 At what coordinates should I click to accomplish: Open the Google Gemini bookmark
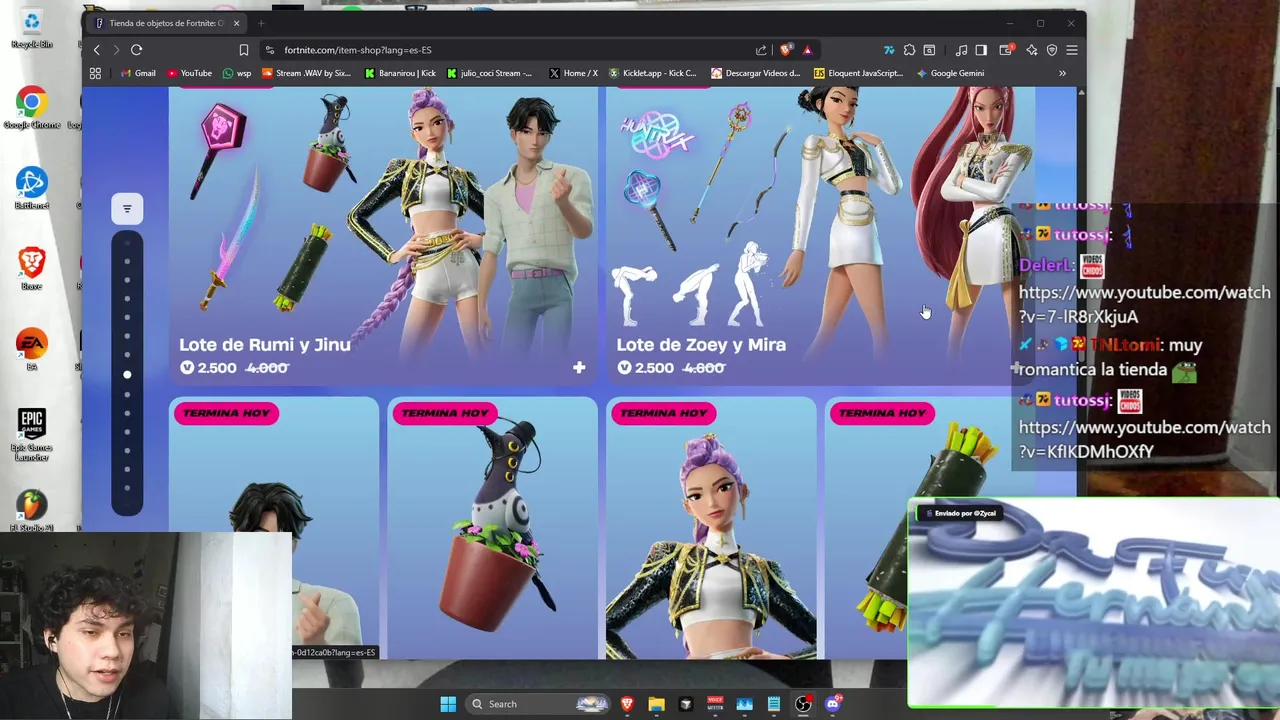click(x=949, y=73)
